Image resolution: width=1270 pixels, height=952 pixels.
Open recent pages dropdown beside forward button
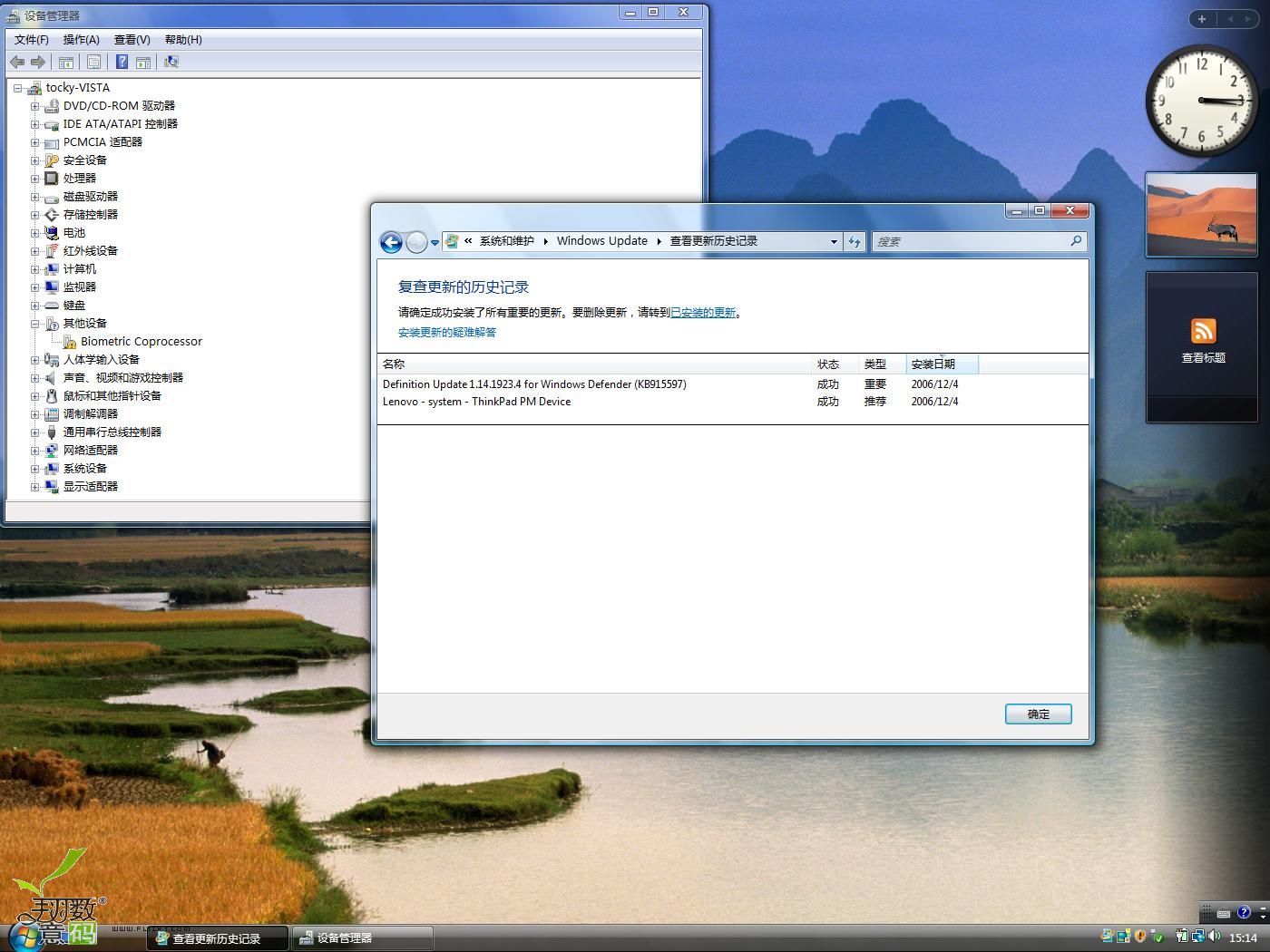pyautogui.click(x=435, y=242)
